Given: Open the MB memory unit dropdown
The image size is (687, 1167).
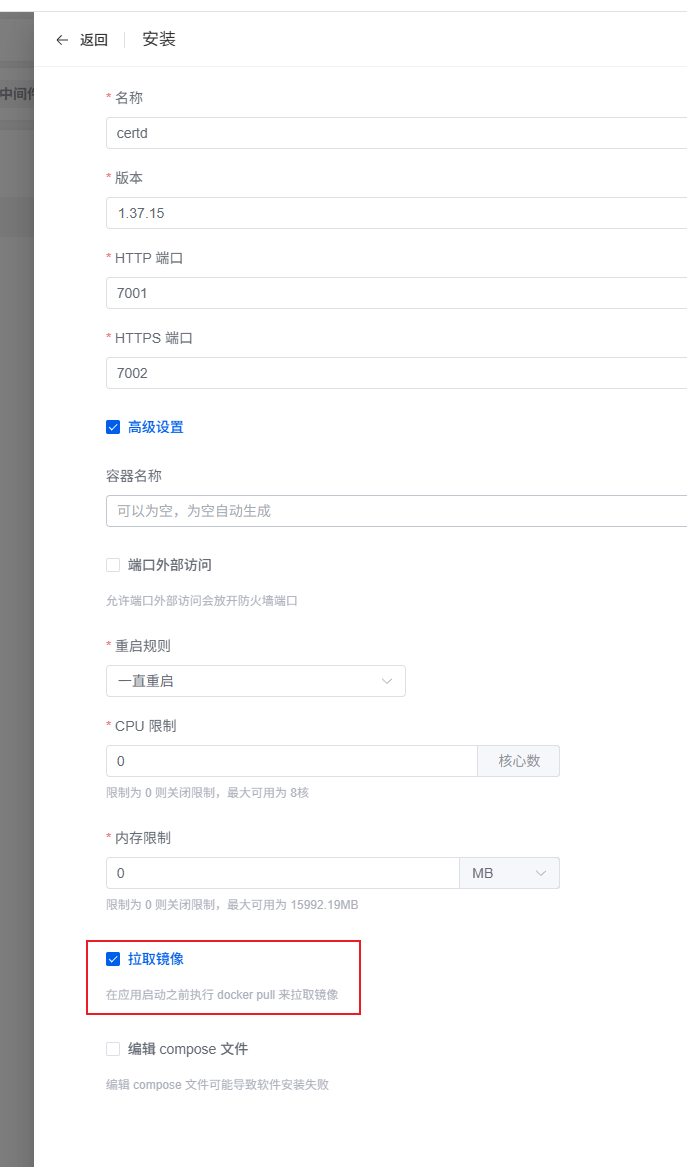Looking at the screenshot, I should (509, 873).
